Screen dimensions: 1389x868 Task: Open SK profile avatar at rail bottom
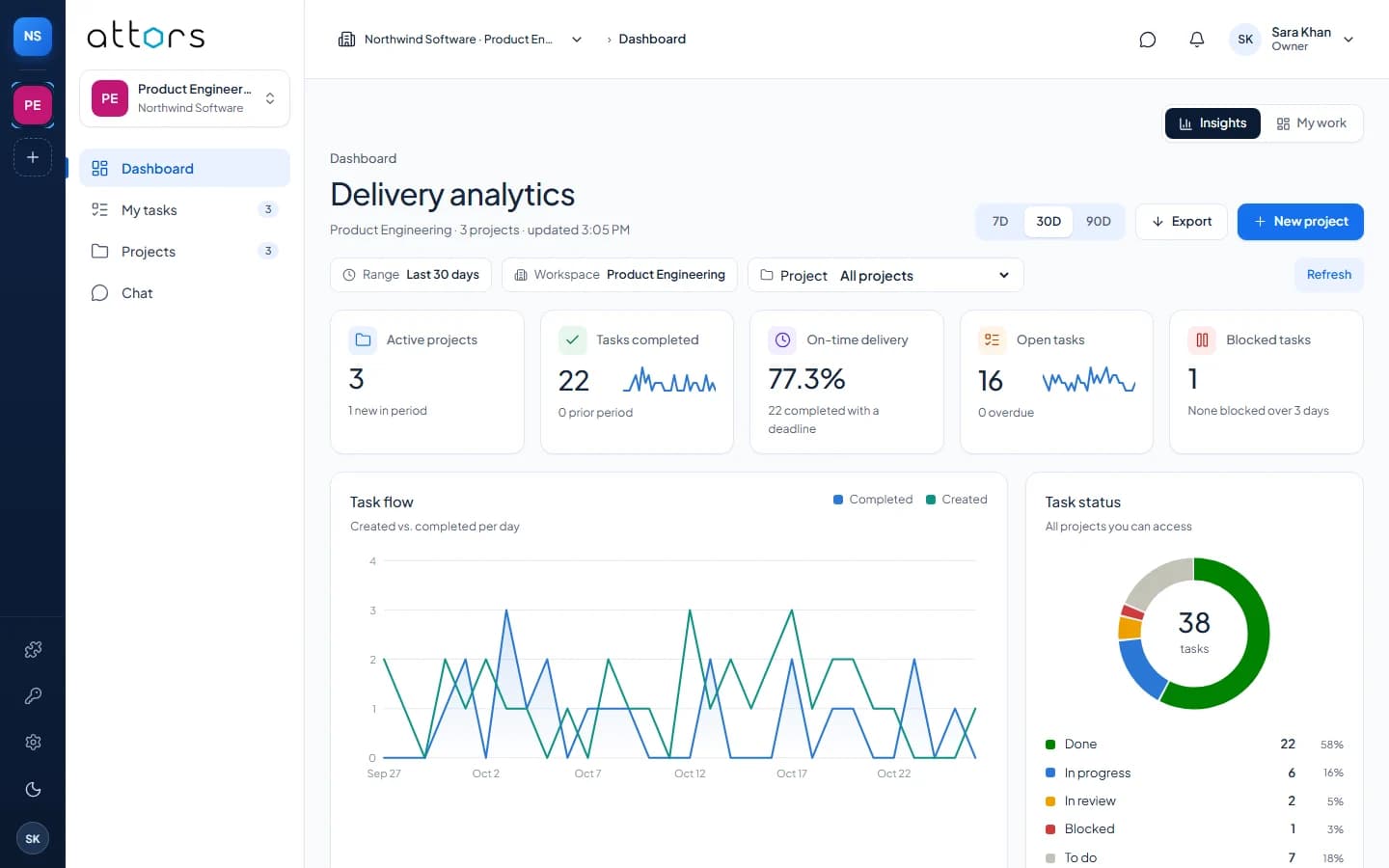(33, 838)
